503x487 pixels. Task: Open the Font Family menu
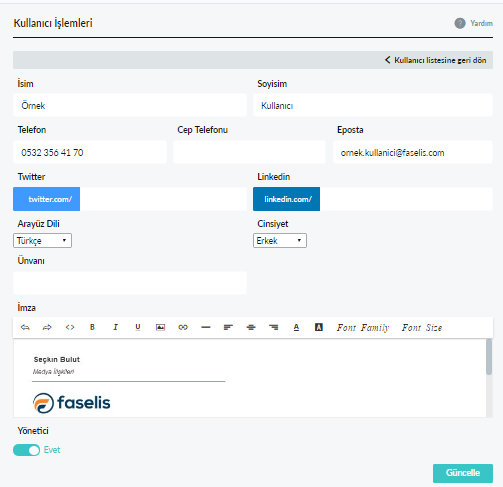tap(363, 328)
